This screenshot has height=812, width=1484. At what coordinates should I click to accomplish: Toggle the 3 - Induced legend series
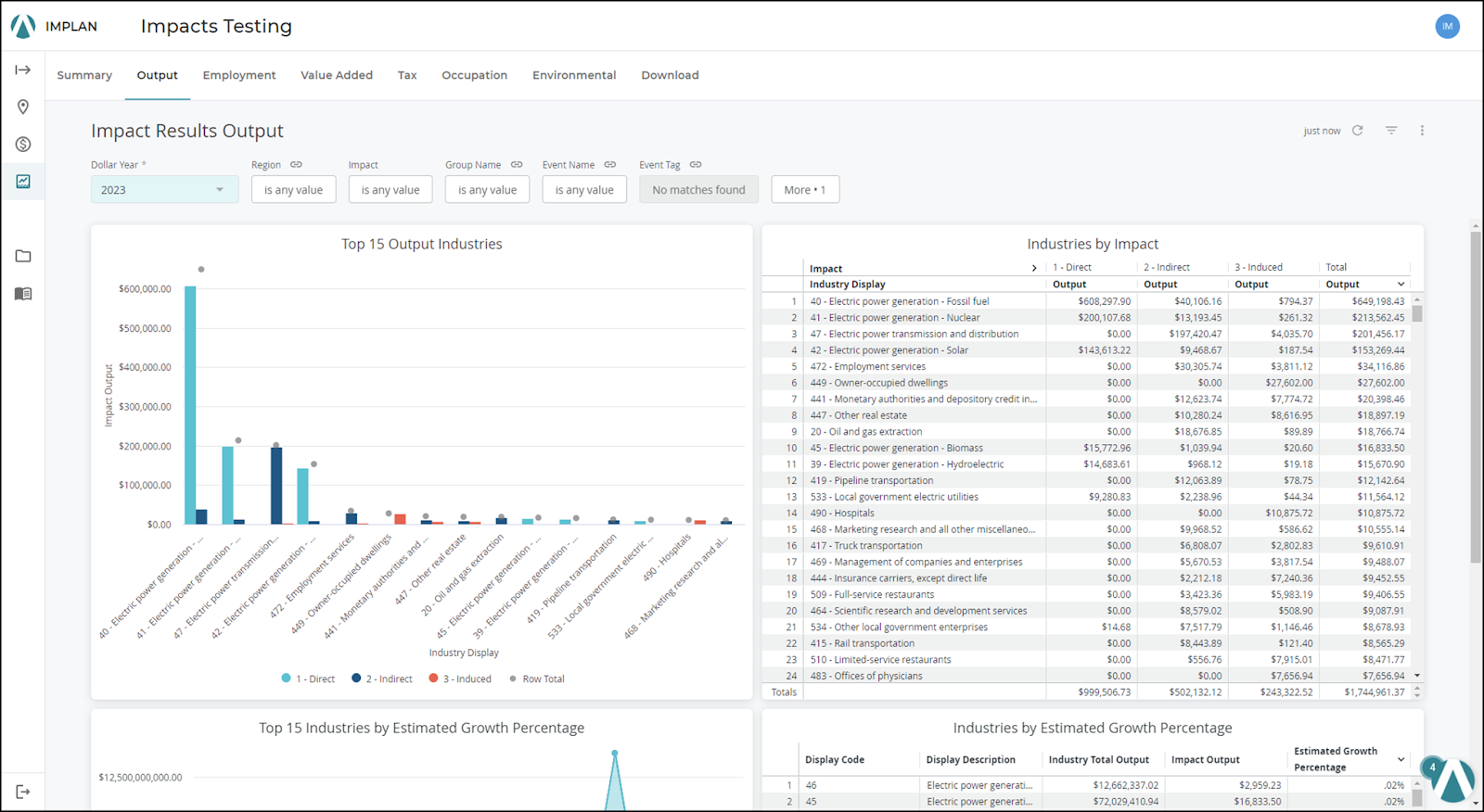click(x=460, y=679)
